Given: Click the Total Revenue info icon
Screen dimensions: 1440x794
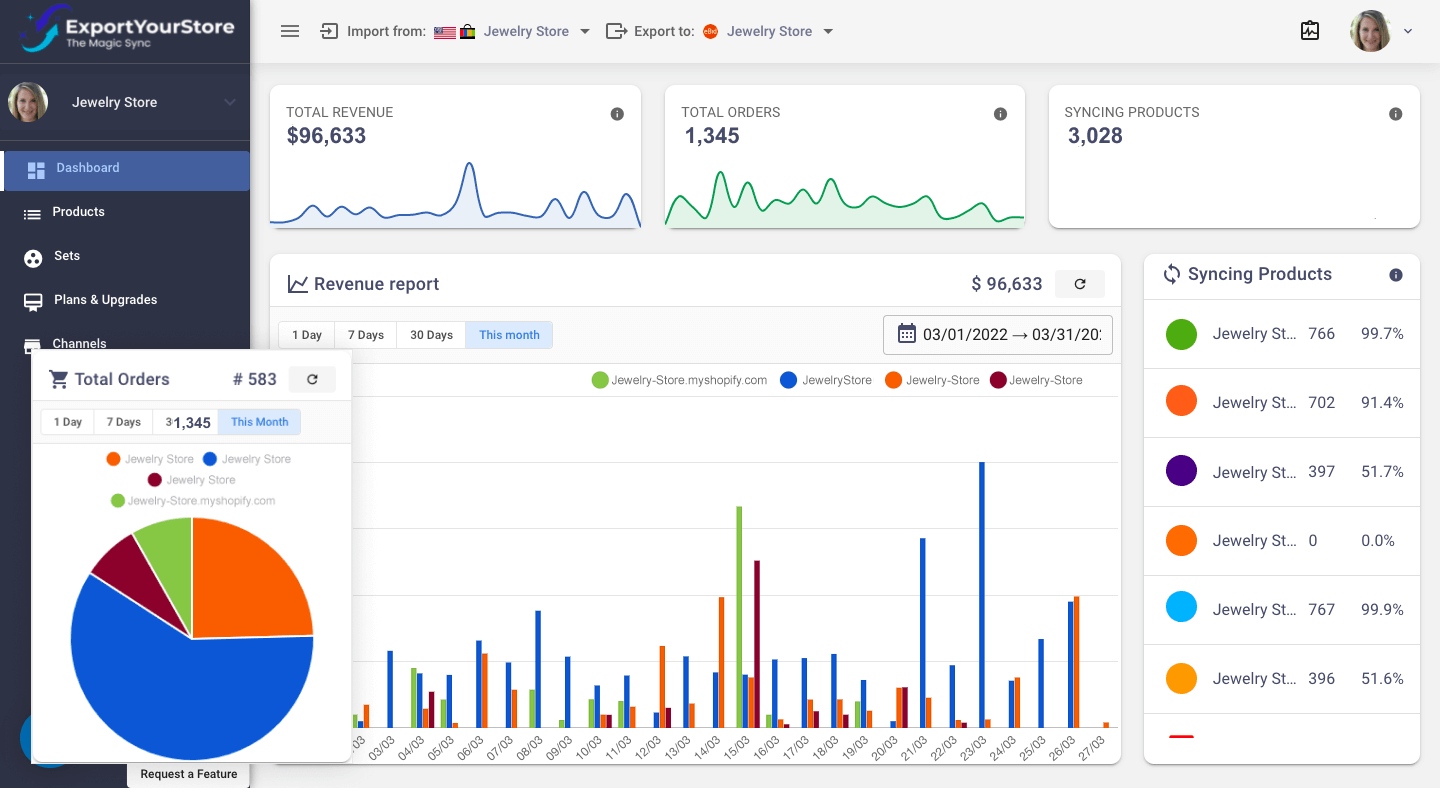Looking at the screenshot, I should tap(617, 113).
